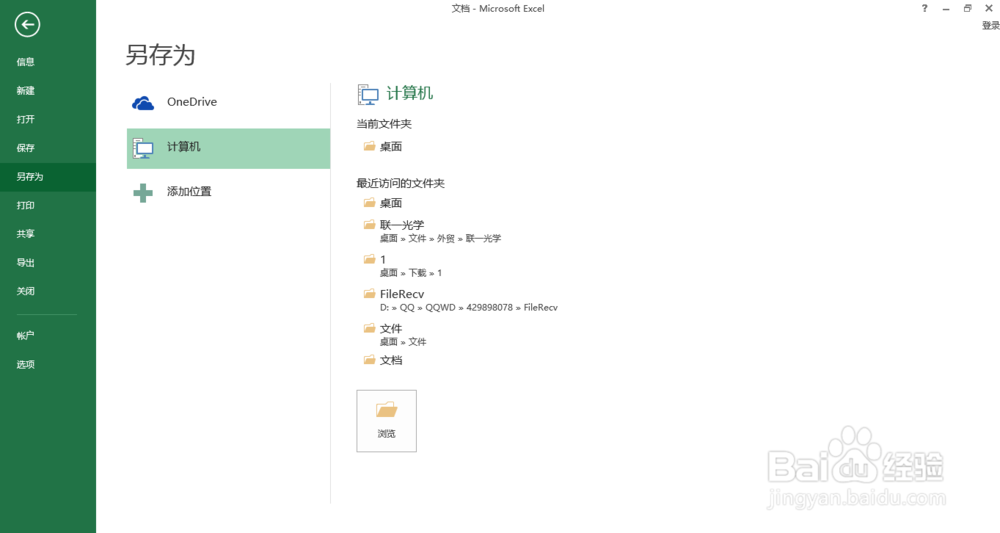Click the green plus 添加位置 icon
This screenshot has width=1000, height=533.
[x=143, y=193]
